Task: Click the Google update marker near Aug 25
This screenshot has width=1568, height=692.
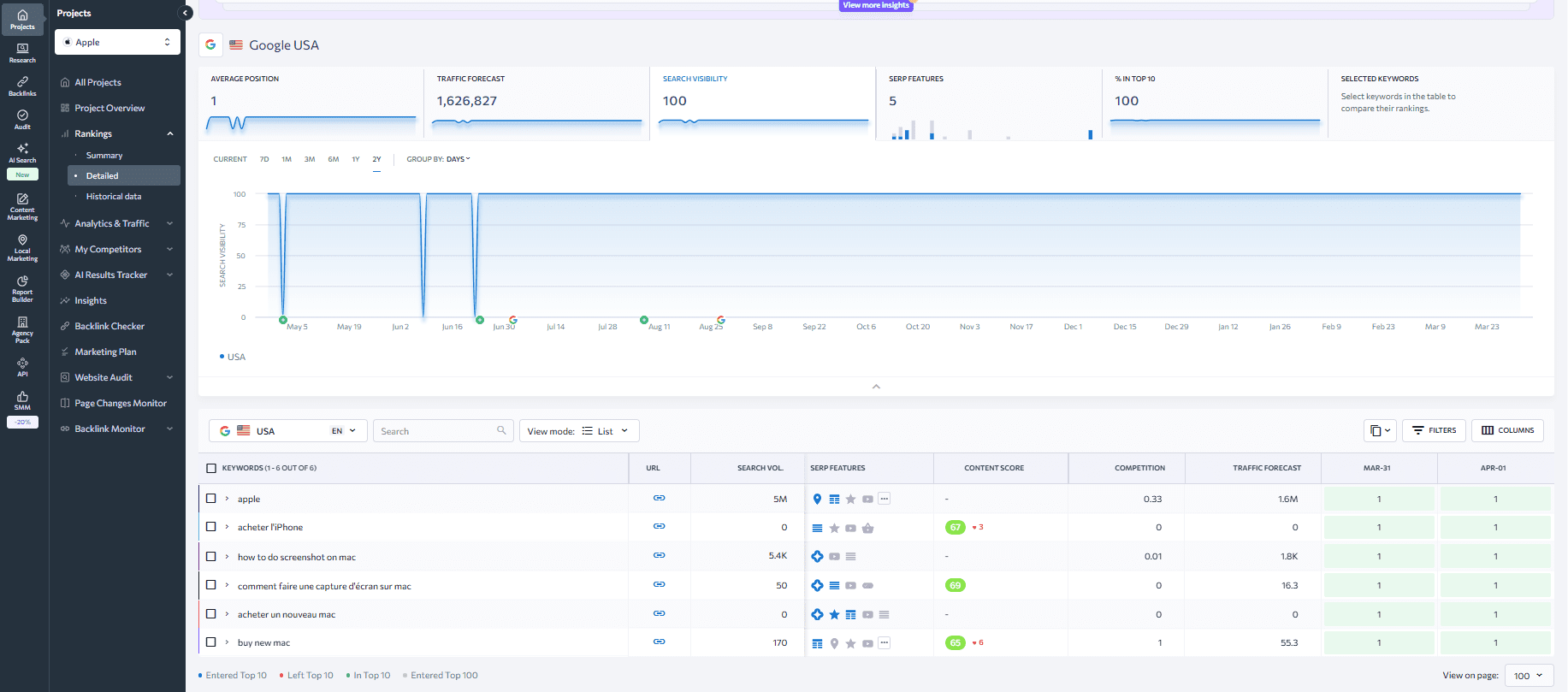Action: click(x=721, y=319)
